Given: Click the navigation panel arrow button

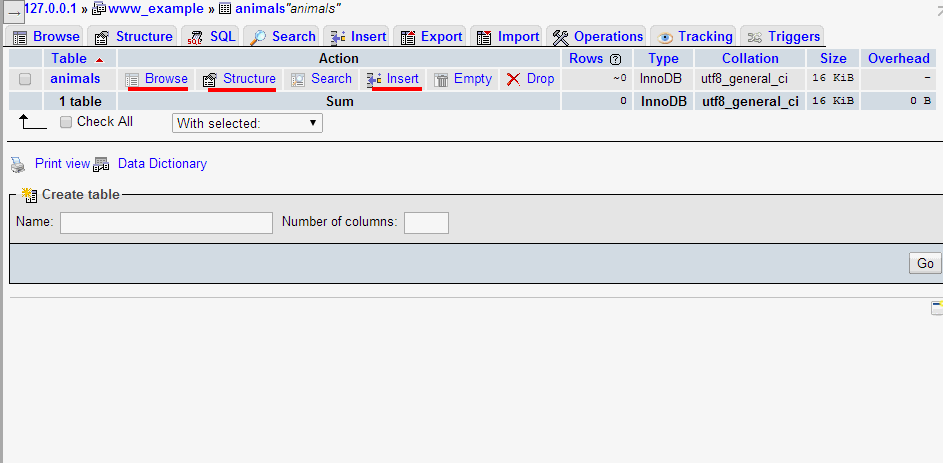Looking at the screenshot, I should [x=13, y=12].
